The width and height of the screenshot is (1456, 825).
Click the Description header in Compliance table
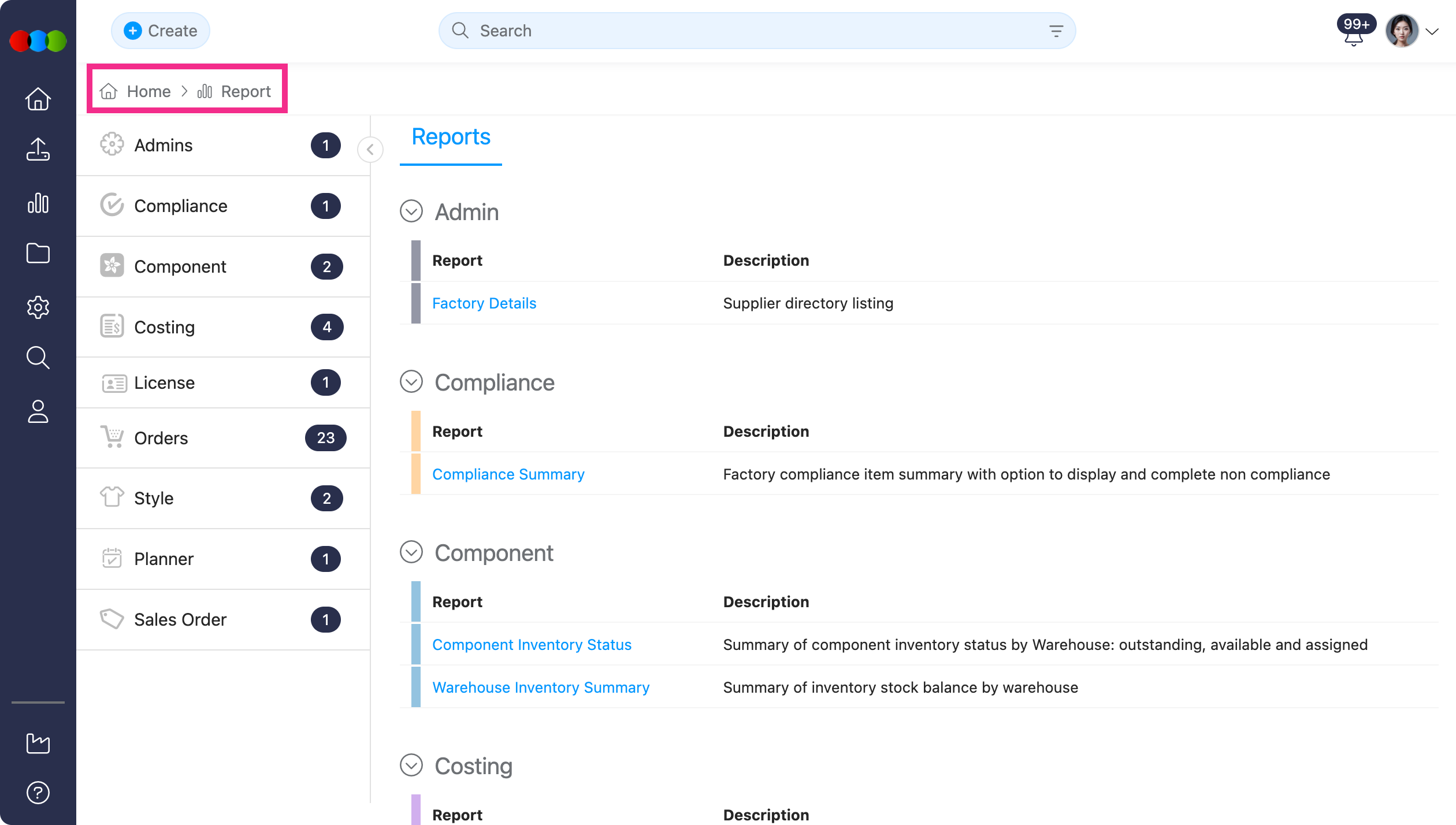tap(766, 432)
